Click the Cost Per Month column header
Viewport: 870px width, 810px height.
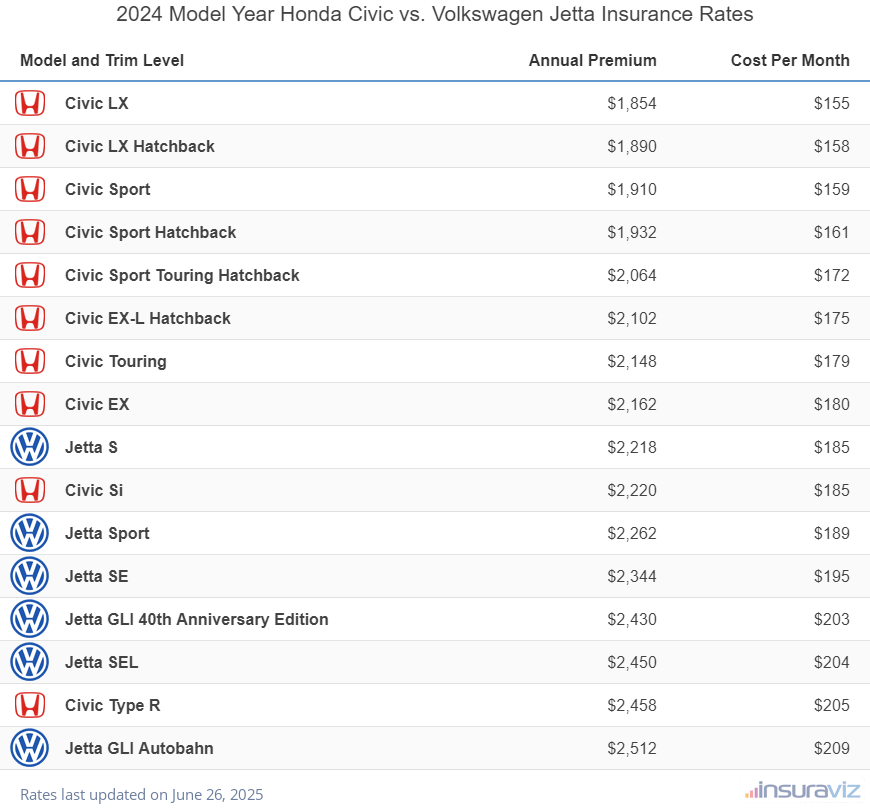point(790,60)
